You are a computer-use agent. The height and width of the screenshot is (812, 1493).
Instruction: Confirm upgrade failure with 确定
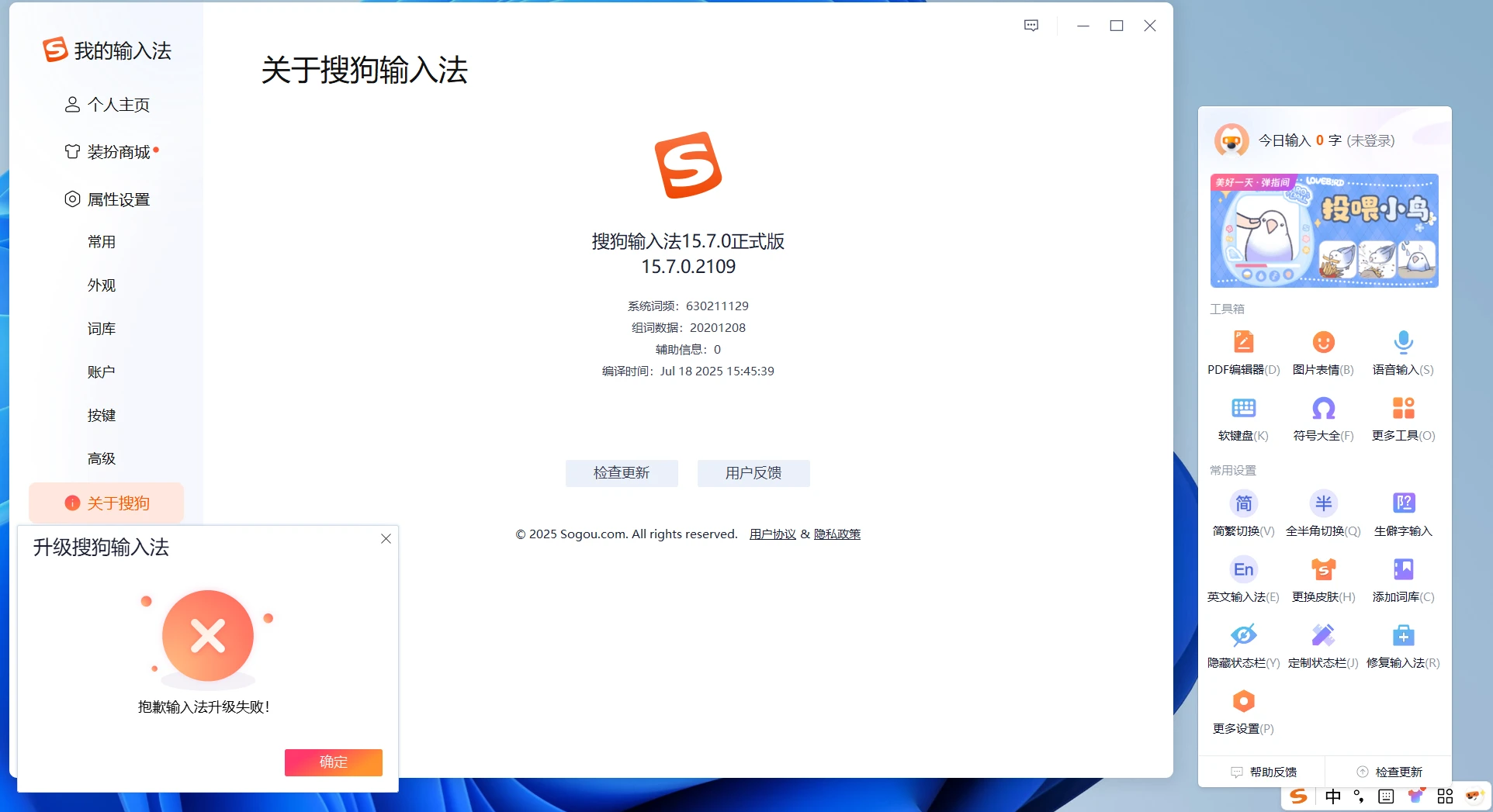click(x=334, y=762)
